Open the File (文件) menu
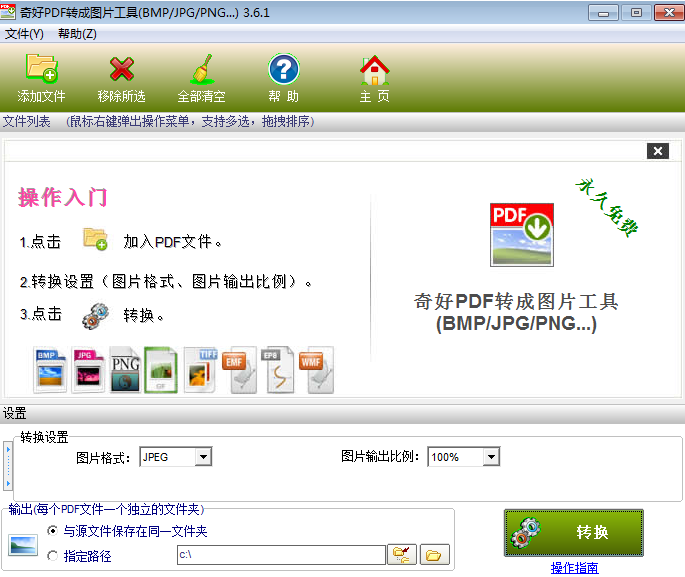Image resolution: width=685 pixels, height=577 pixels. (x=24, y=34)
